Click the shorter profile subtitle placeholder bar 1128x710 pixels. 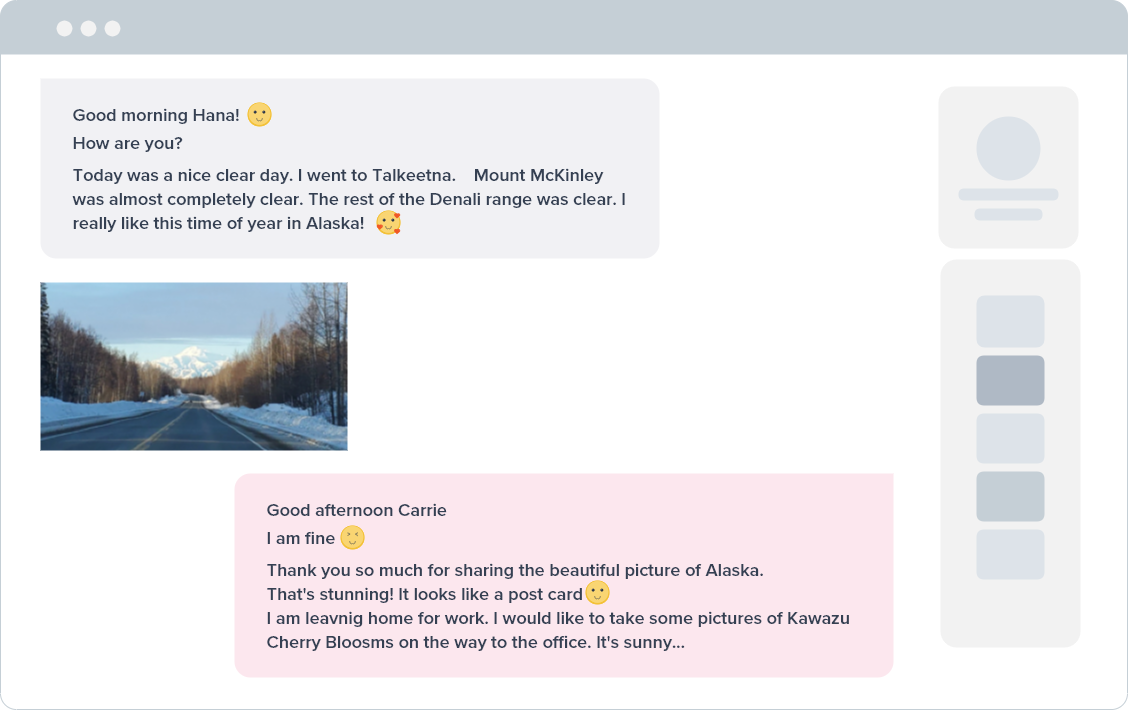(x=1008, y=214)
